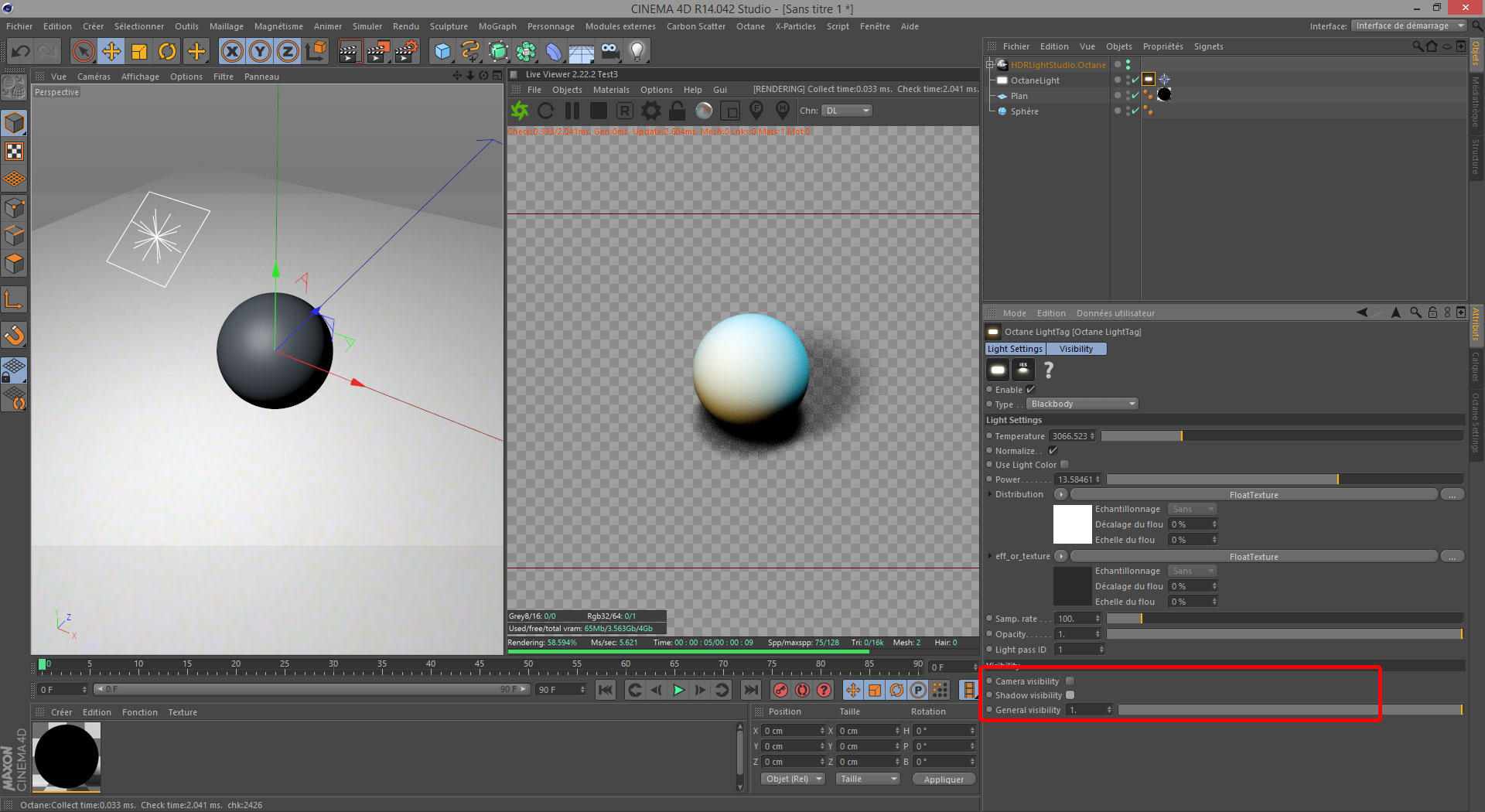Toggle the Shadow visibility checkbox

pos(1070,695)
